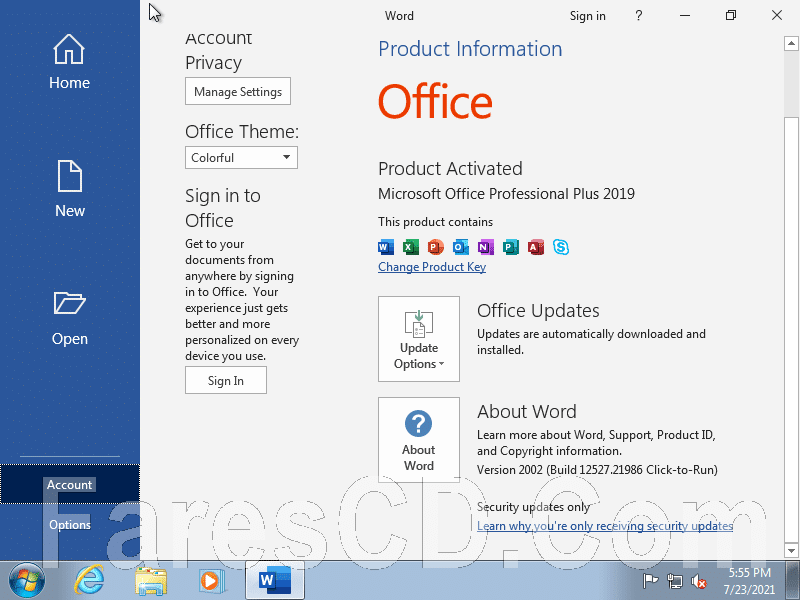Click the PowerPoint app icon
The image size is (800, 600).
(x=435, y=247)
